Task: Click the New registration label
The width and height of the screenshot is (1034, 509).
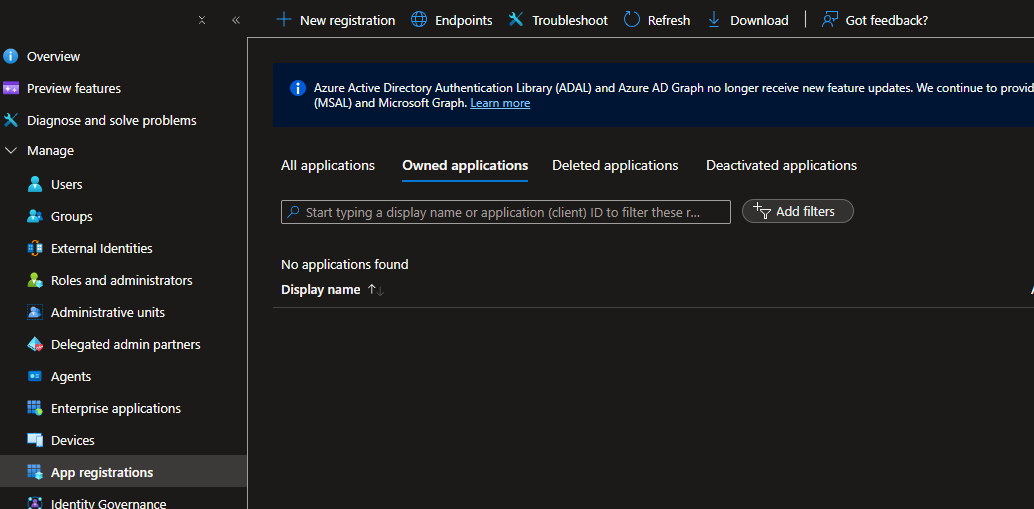Action: click(348, 20)
